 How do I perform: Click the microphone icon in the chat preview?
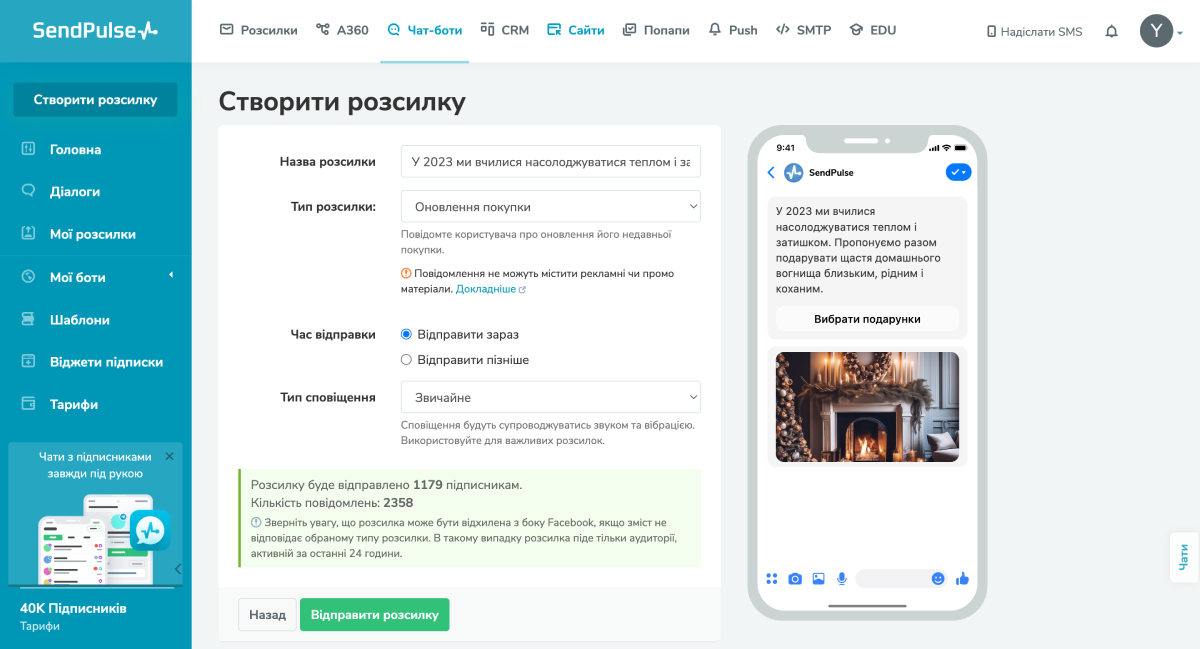click(x=841, y=578)
